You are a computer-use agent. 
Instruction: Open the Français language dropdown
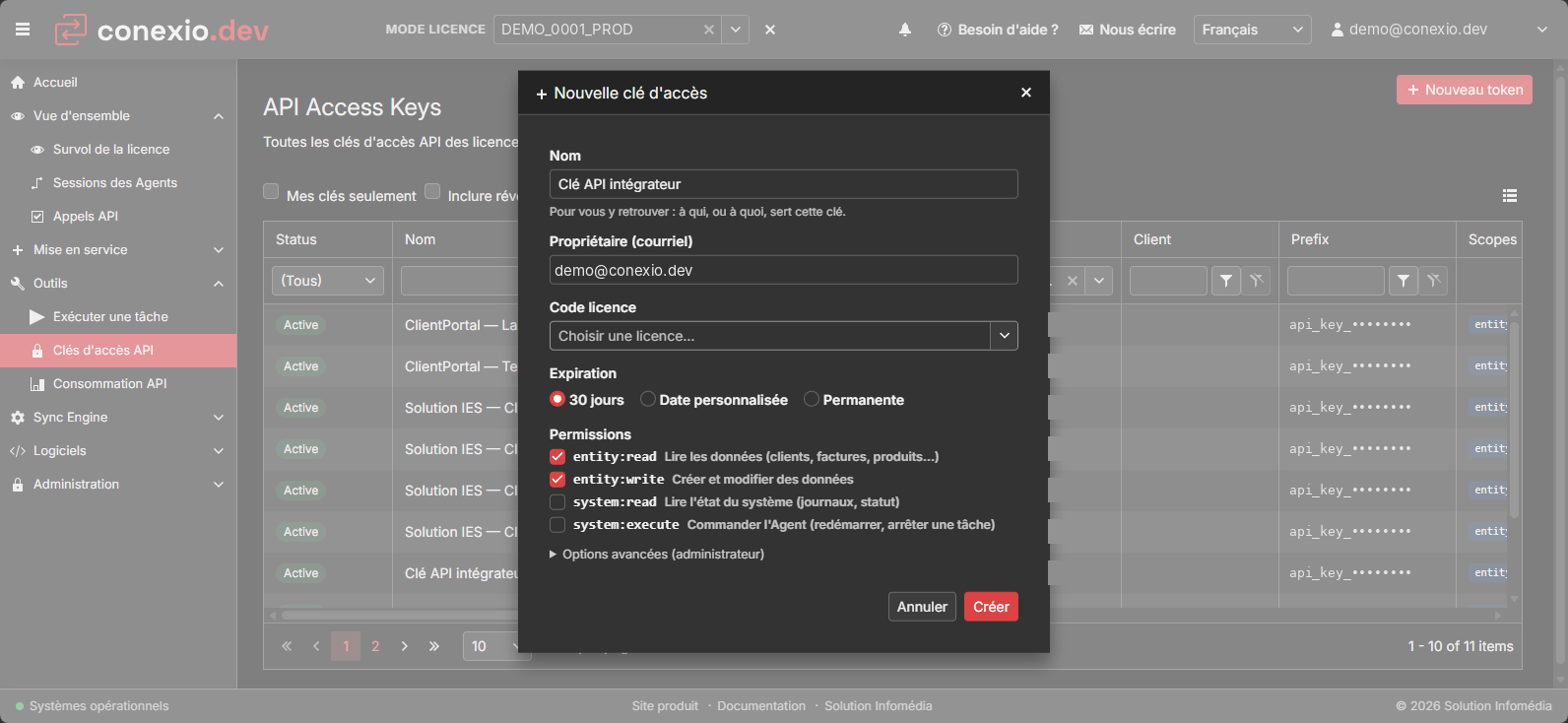click(1252, 30)
